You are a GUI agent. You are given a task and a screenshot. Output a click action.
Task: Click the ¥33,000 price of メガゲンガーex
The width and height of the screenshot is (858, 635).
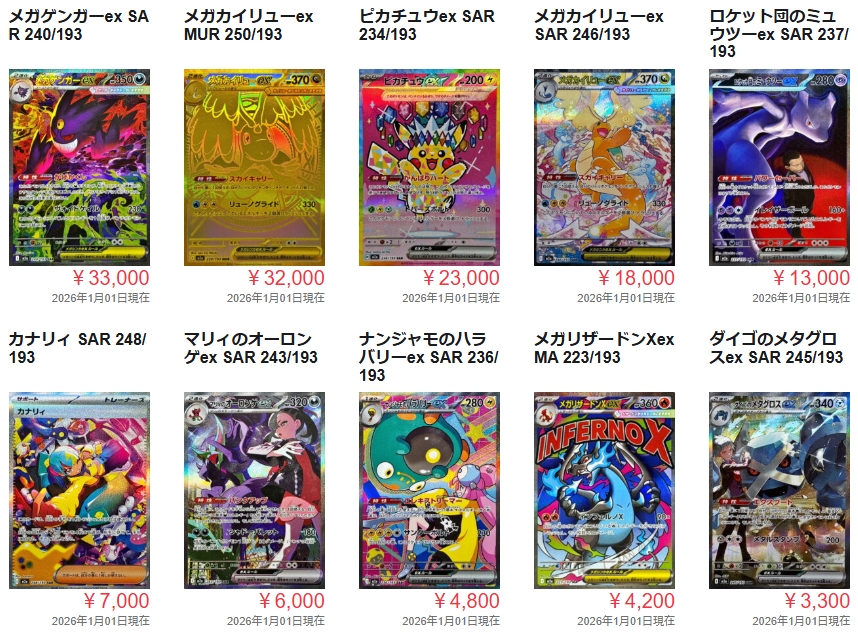coord(111,278)
